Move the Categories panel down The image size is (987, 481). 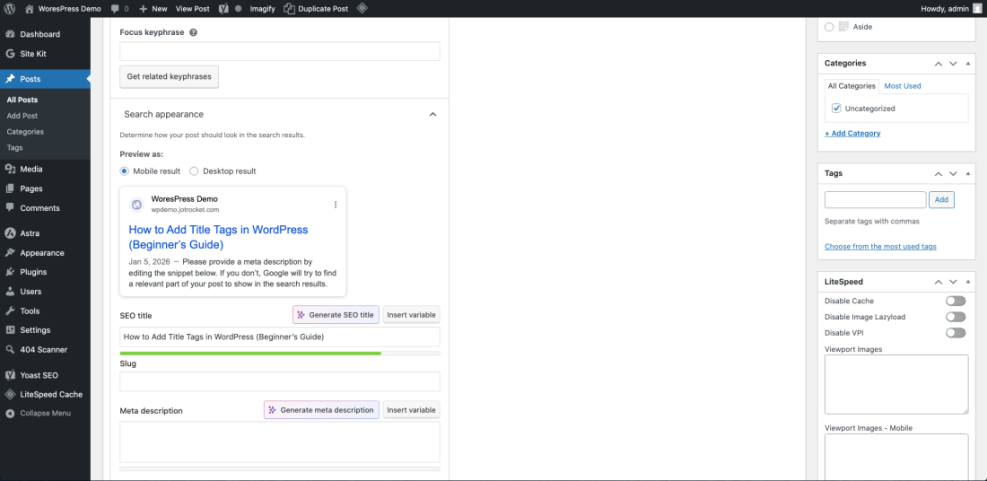click(953, 64)
